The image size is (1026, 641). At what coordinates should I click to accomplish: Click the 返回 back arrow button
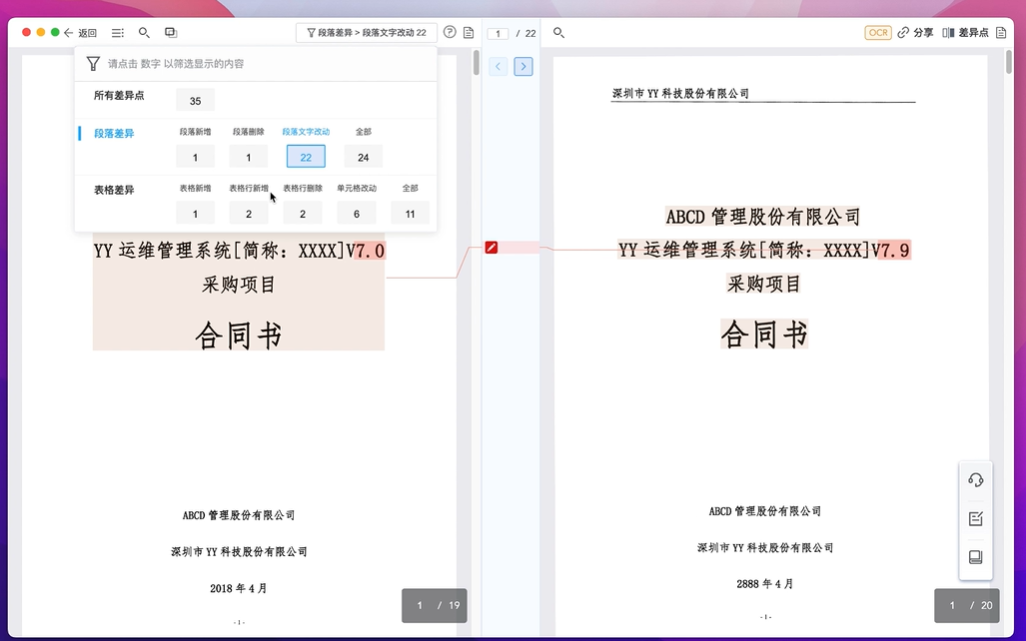click(80, 33)
